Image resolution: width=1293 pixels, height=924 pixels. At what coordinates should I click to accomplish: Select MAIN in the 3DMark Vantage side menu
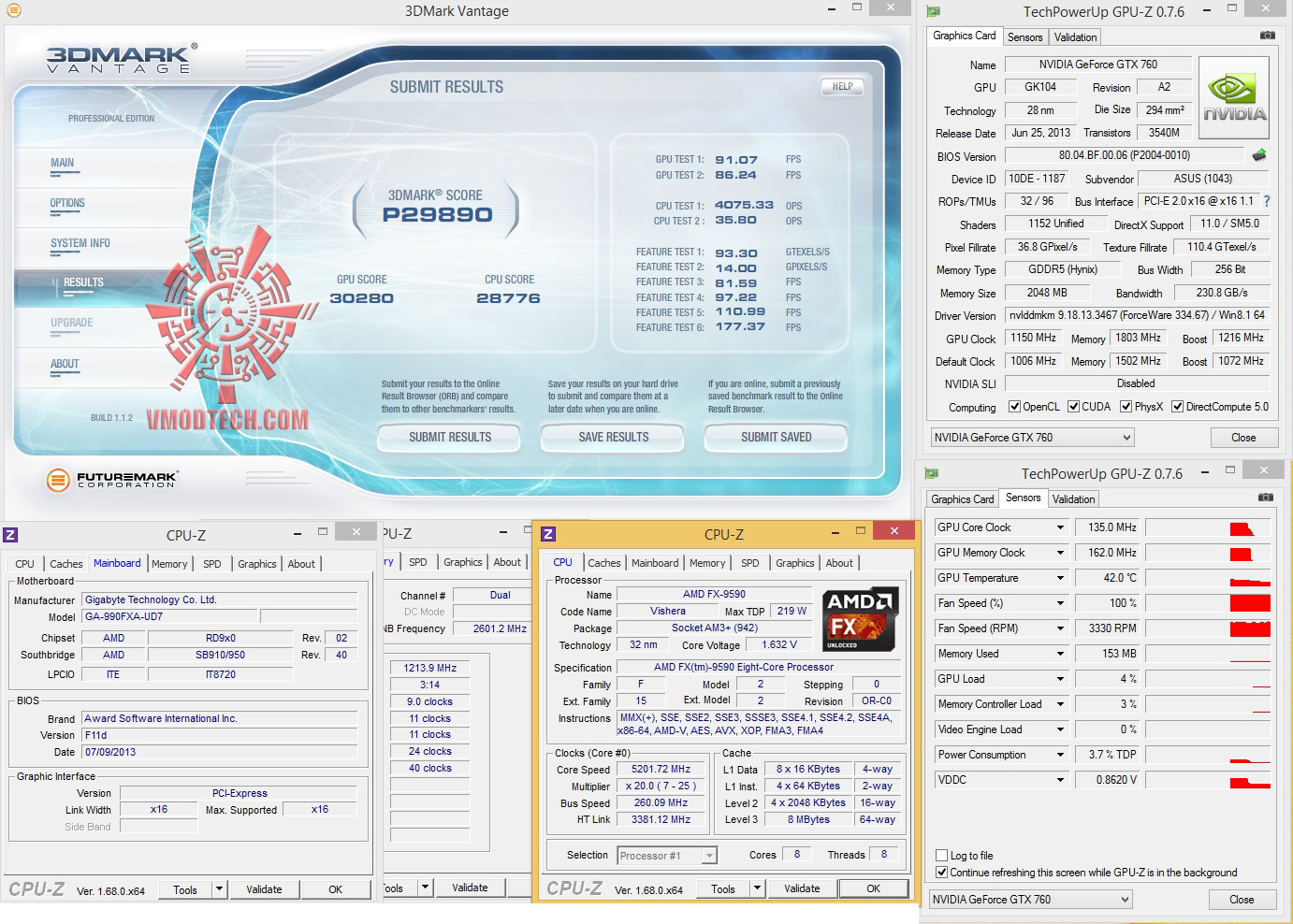[63, 163]
